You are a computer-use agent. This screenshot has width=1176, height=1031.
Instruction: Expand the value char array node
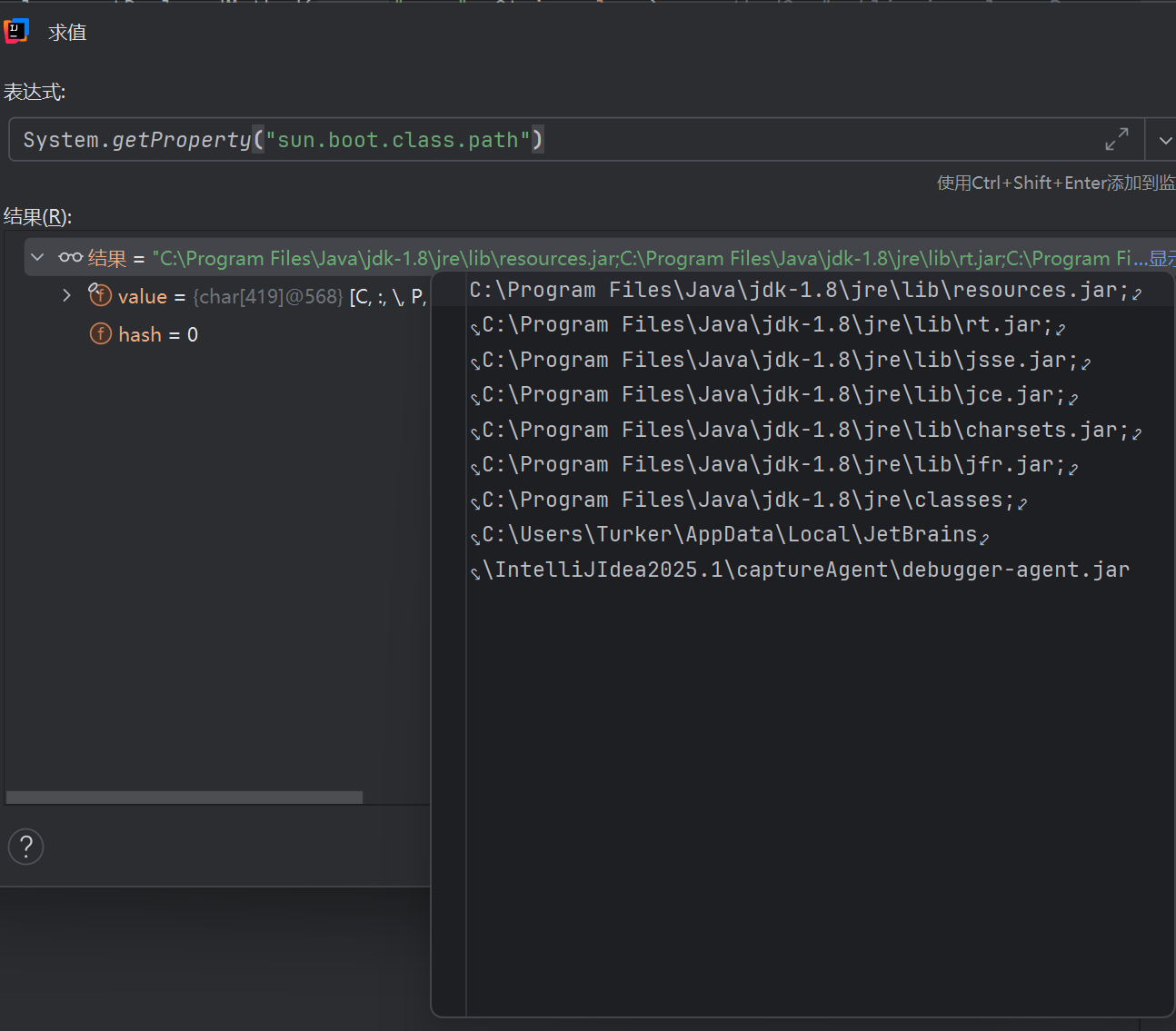pos(65,295)
